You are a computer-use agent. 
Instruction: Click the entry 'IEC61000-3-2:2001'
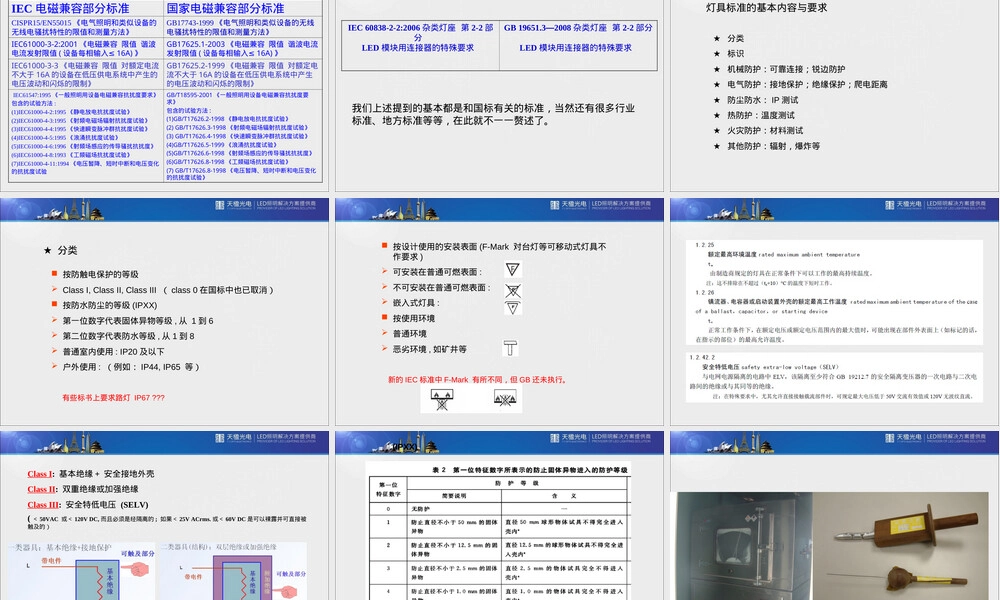click(x=84, y=48)
